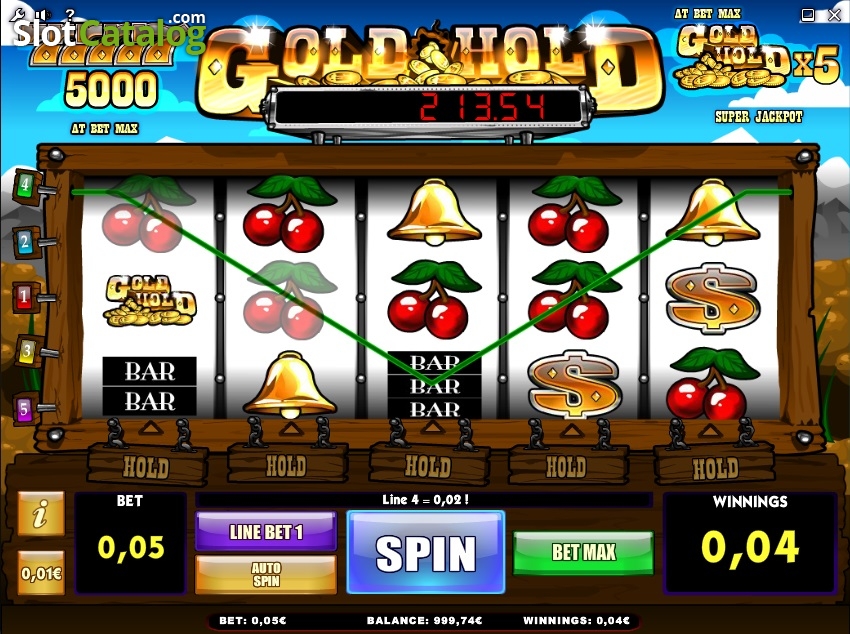Screen dimensions: 850x634
Task: Start AUTO SPIN
Action: [x=266, y=574]
